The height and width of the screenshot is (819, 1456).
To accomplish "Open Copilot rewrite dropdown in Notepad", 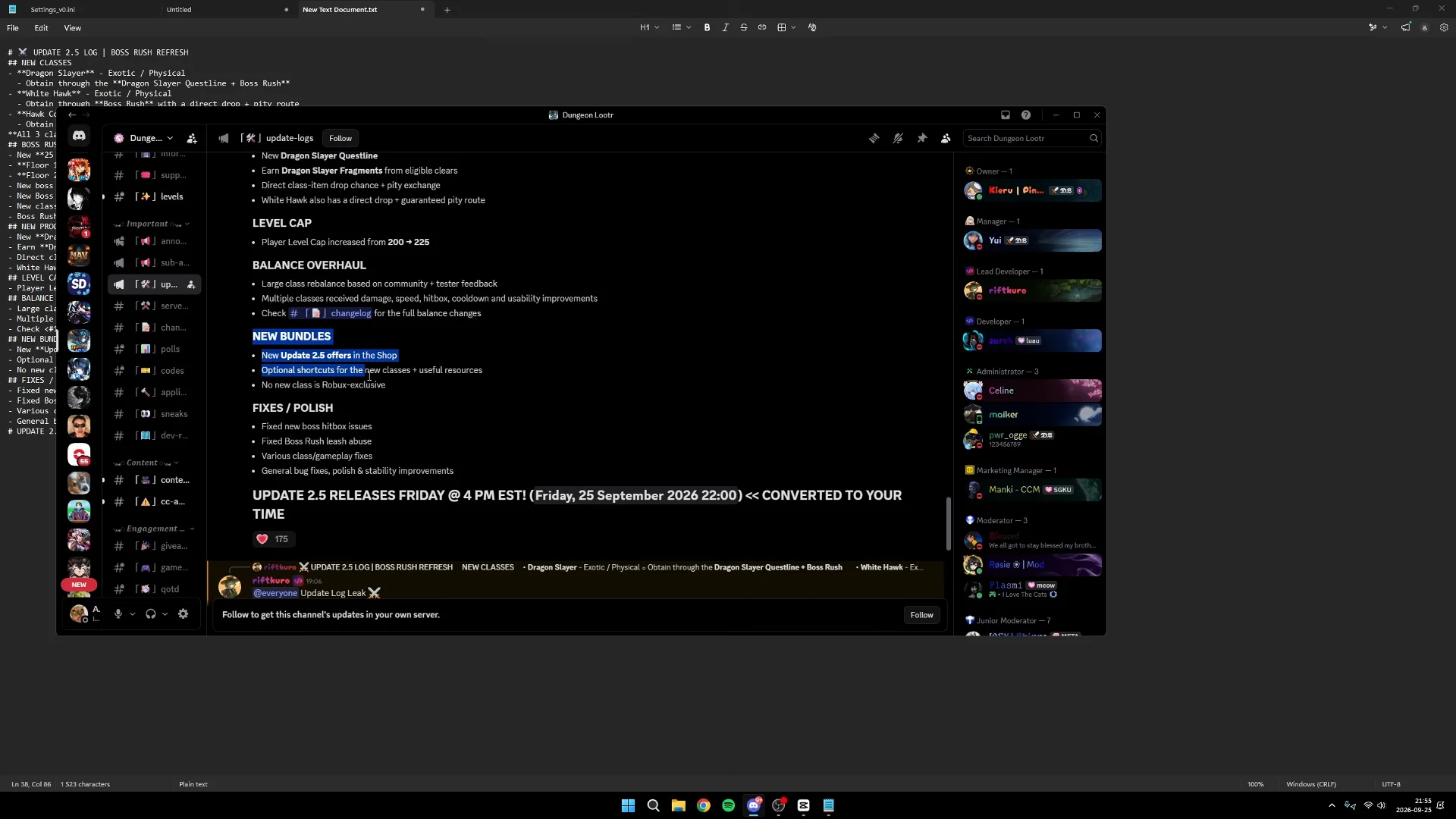I will point(1378,27).
